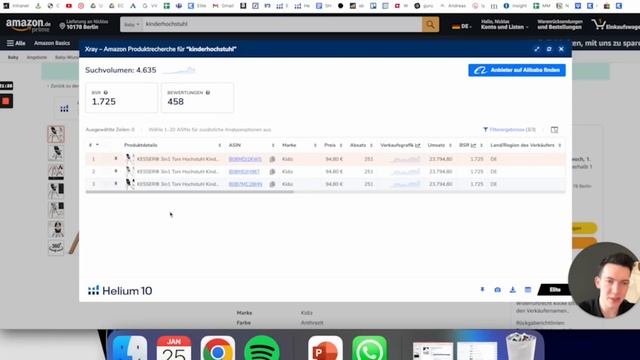Open Amazon Basics in nav bar
This screenshot has width=640, height=360.
(x=52, y=43)
